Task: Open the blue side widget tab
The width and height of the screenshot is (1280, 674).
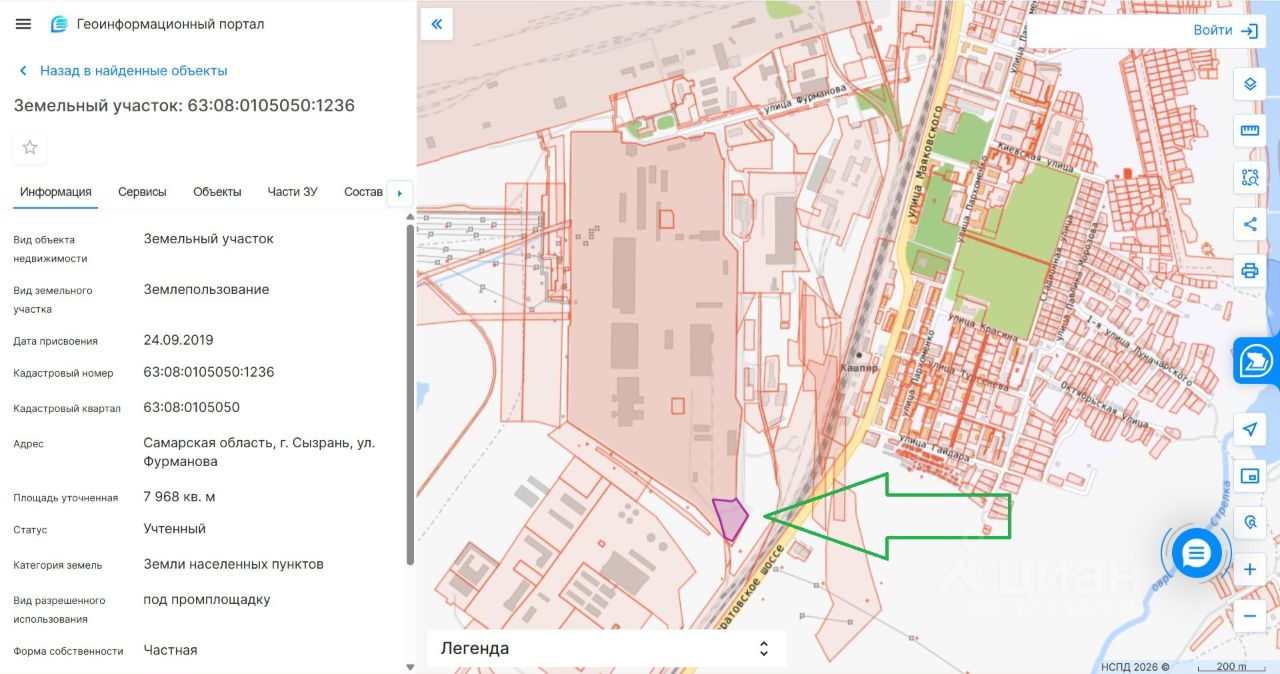Action: pyautogui.click(x=1257, y=362)
